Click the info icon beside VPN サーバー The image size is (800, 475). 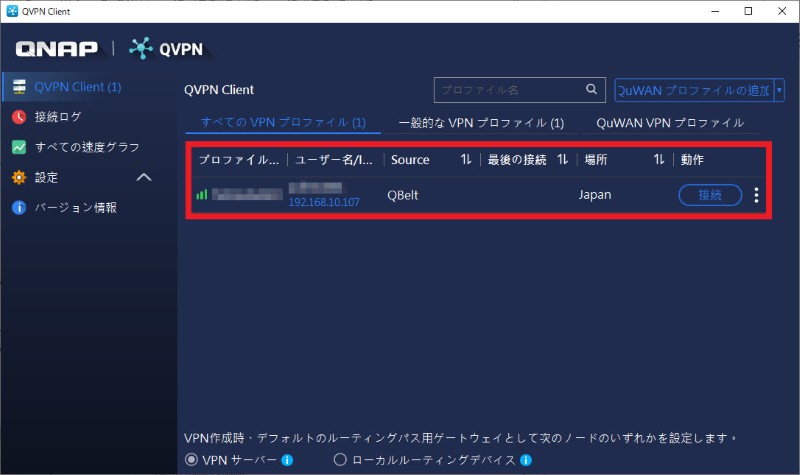point(287,460)
